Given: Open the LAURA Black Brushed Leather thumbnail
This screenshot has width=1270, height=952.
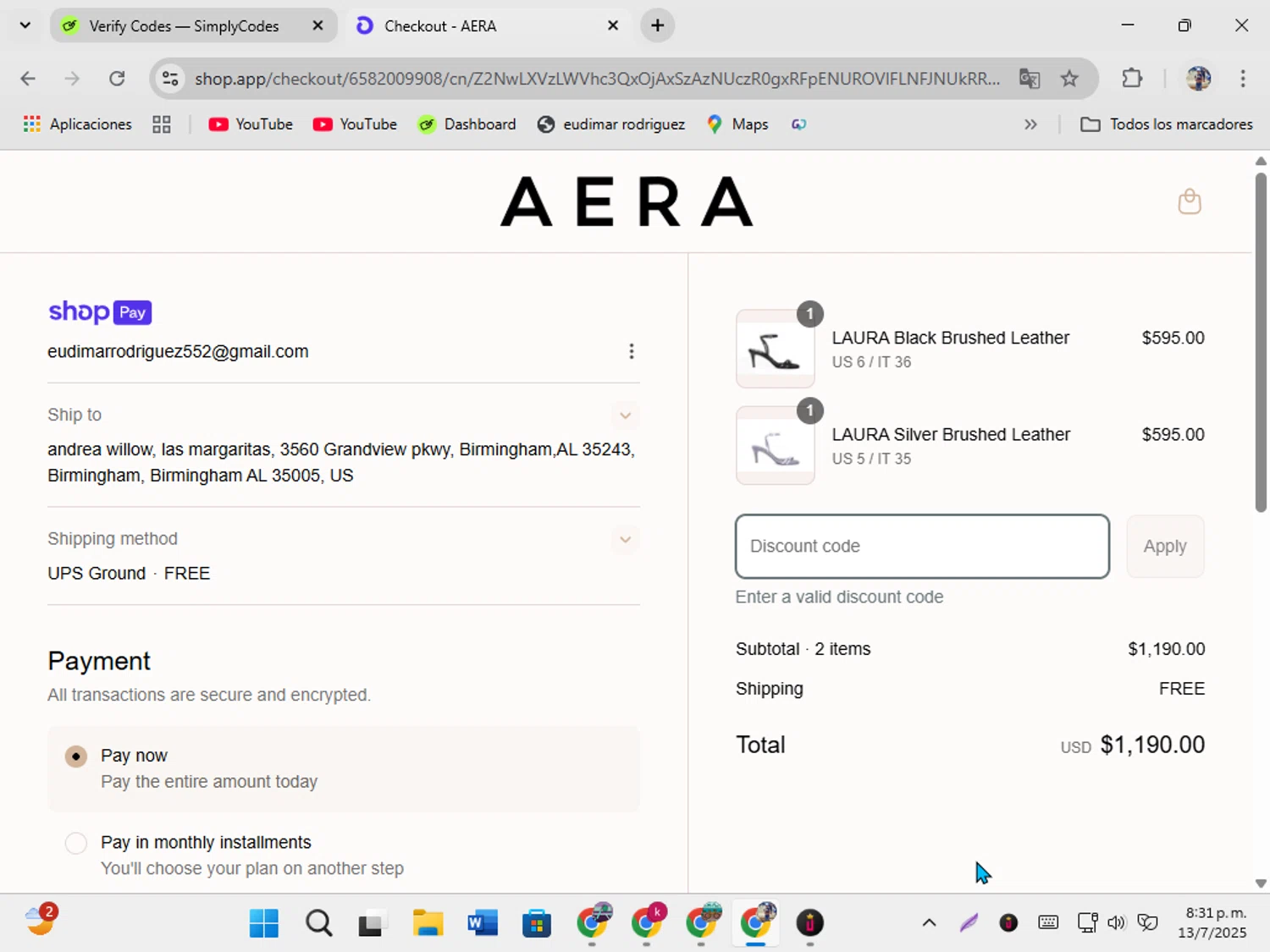Looking at the screenshot, I should point(775,349).
